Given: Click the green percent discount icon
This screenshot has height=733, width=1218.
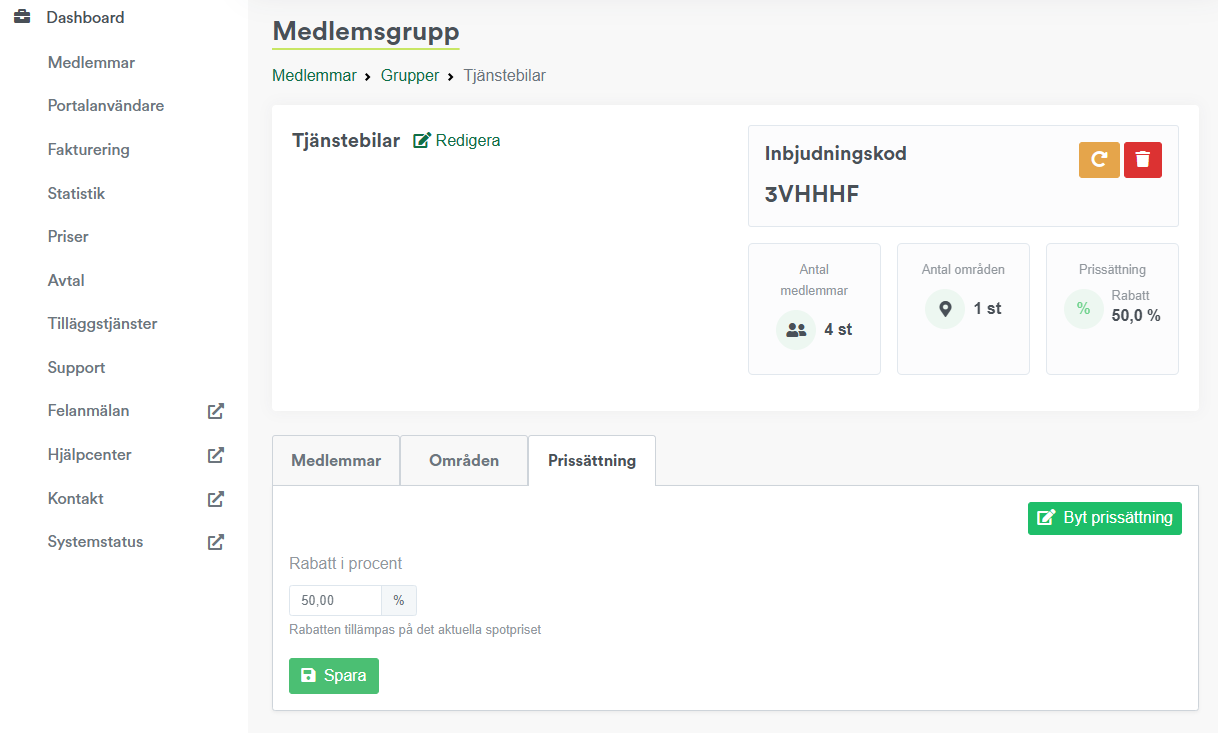Looking at the screenshot, I should coord(1084,309).
